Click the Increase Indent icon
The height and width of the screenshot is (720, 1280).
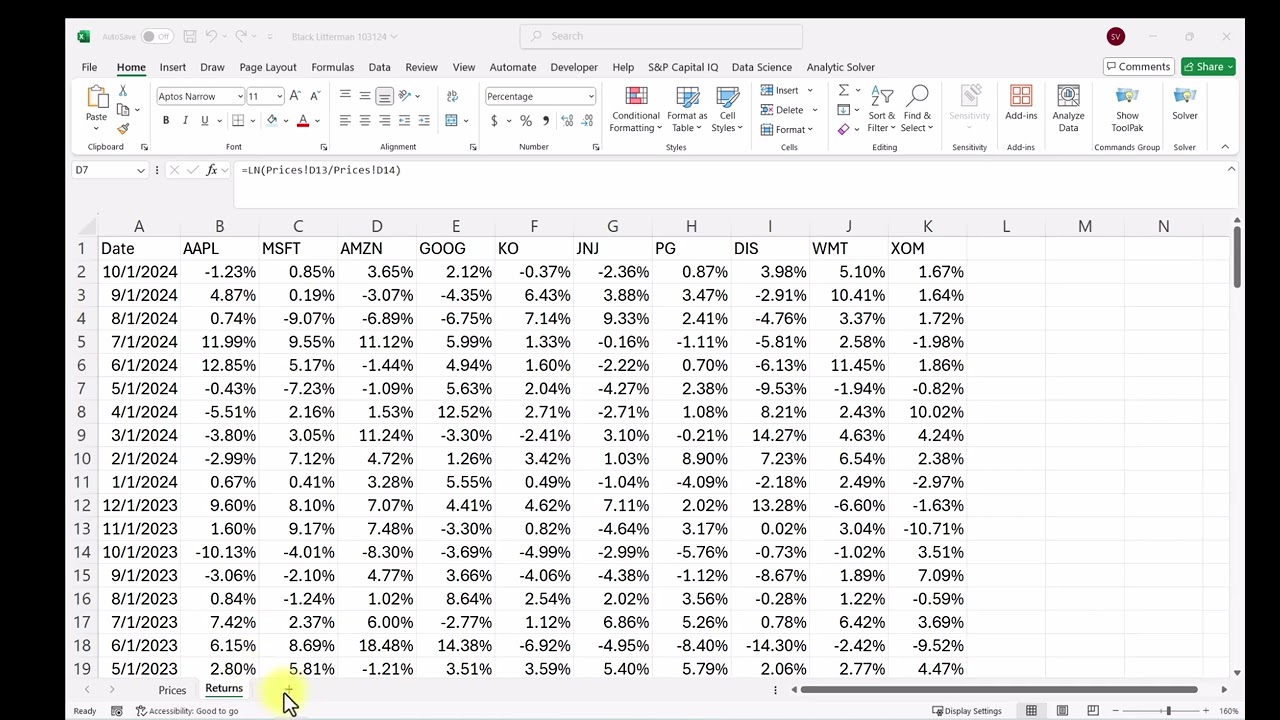(x=424, y=121)
